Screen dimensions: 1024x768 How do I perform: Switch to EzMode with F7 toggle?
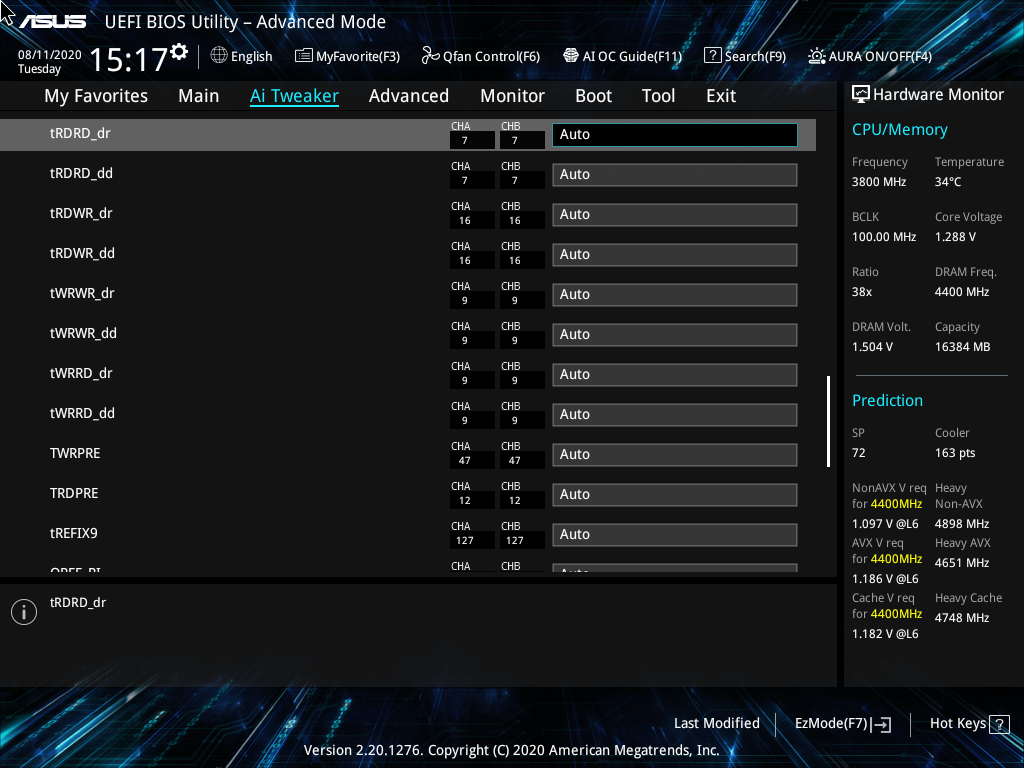pos(842,723)
